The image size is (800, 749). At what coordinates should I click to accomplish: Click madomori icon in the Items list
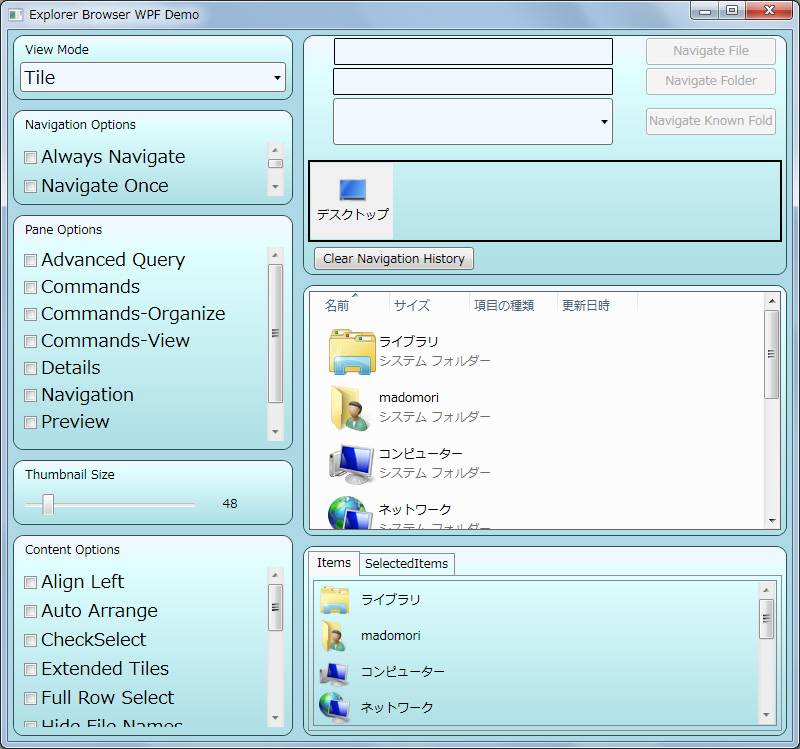tap(335, 636)
